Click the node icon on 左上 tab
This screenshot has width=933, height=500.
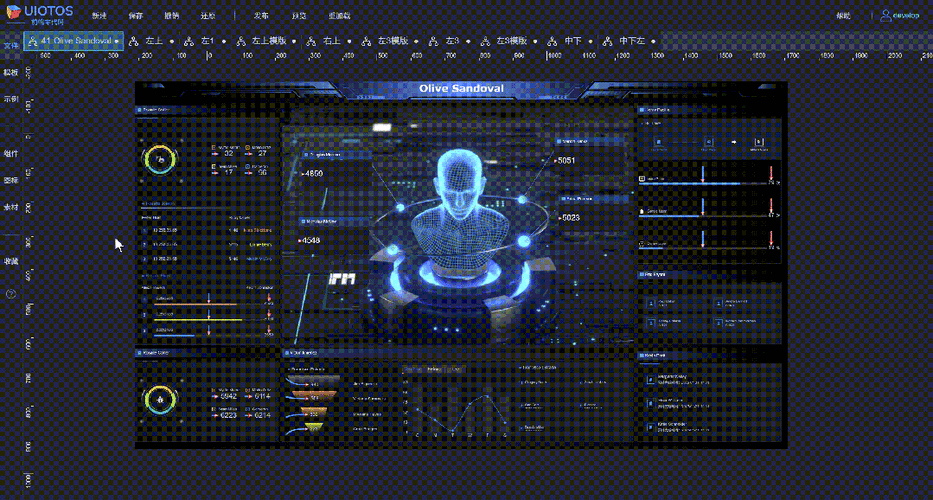(x=134, y=41)
